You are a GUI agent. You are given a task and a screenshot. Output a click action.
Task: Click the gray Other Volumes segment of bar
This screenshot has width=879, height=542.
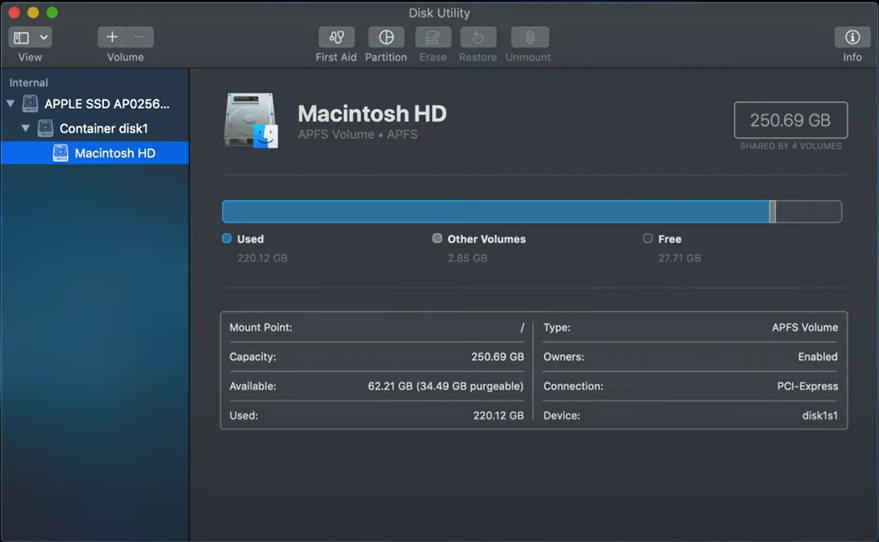pyautogui.click(x=772, y=212)
